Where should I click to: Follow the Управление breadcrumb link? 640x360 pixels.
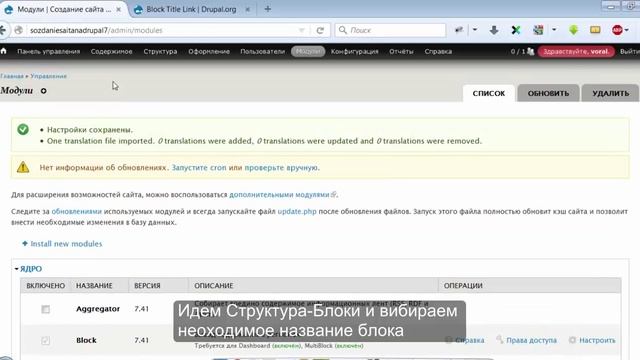click(x=48, y=76)
